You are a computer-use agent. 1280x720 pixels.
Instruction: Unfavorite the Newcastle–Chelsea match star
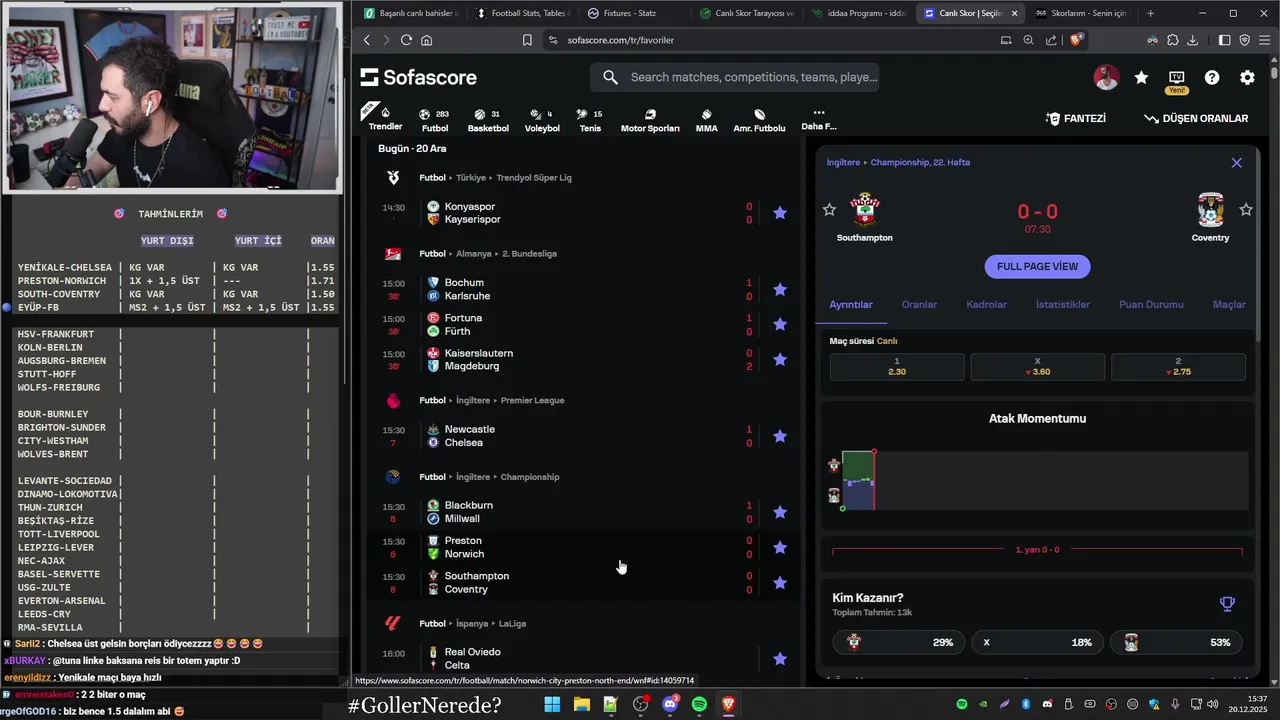[780, 436]
